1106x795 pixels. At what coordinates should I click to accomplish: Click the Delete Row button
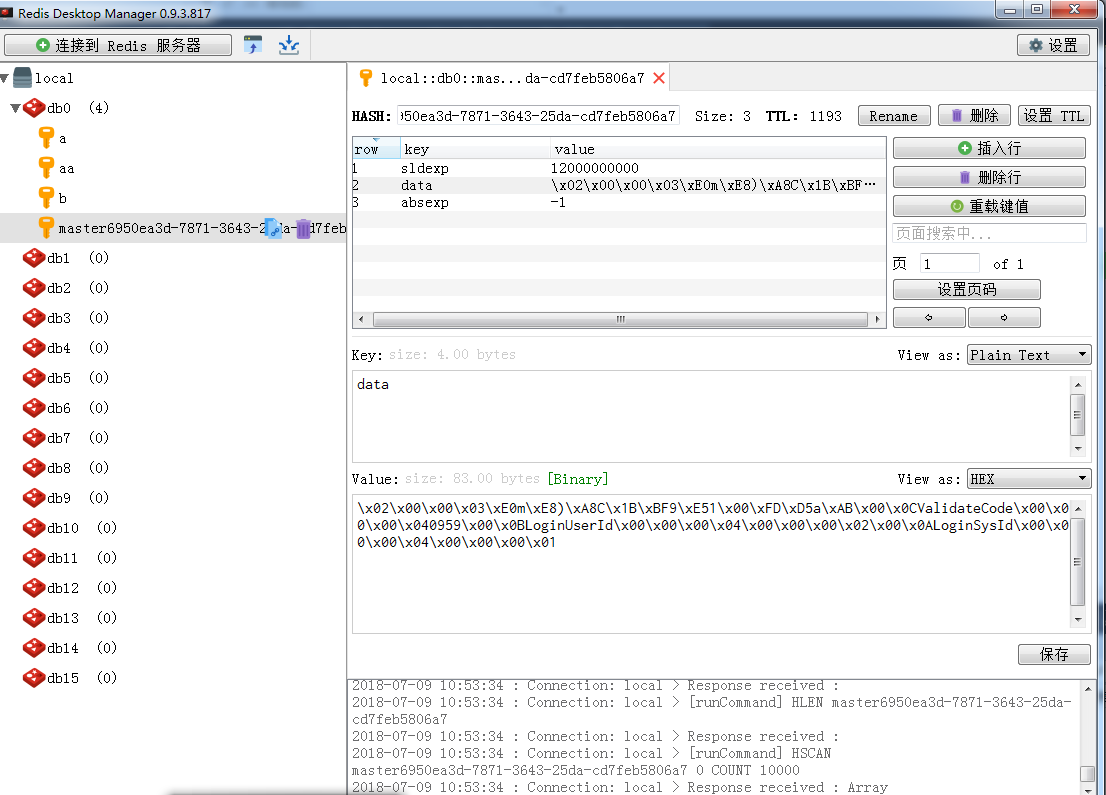(989, 177)
